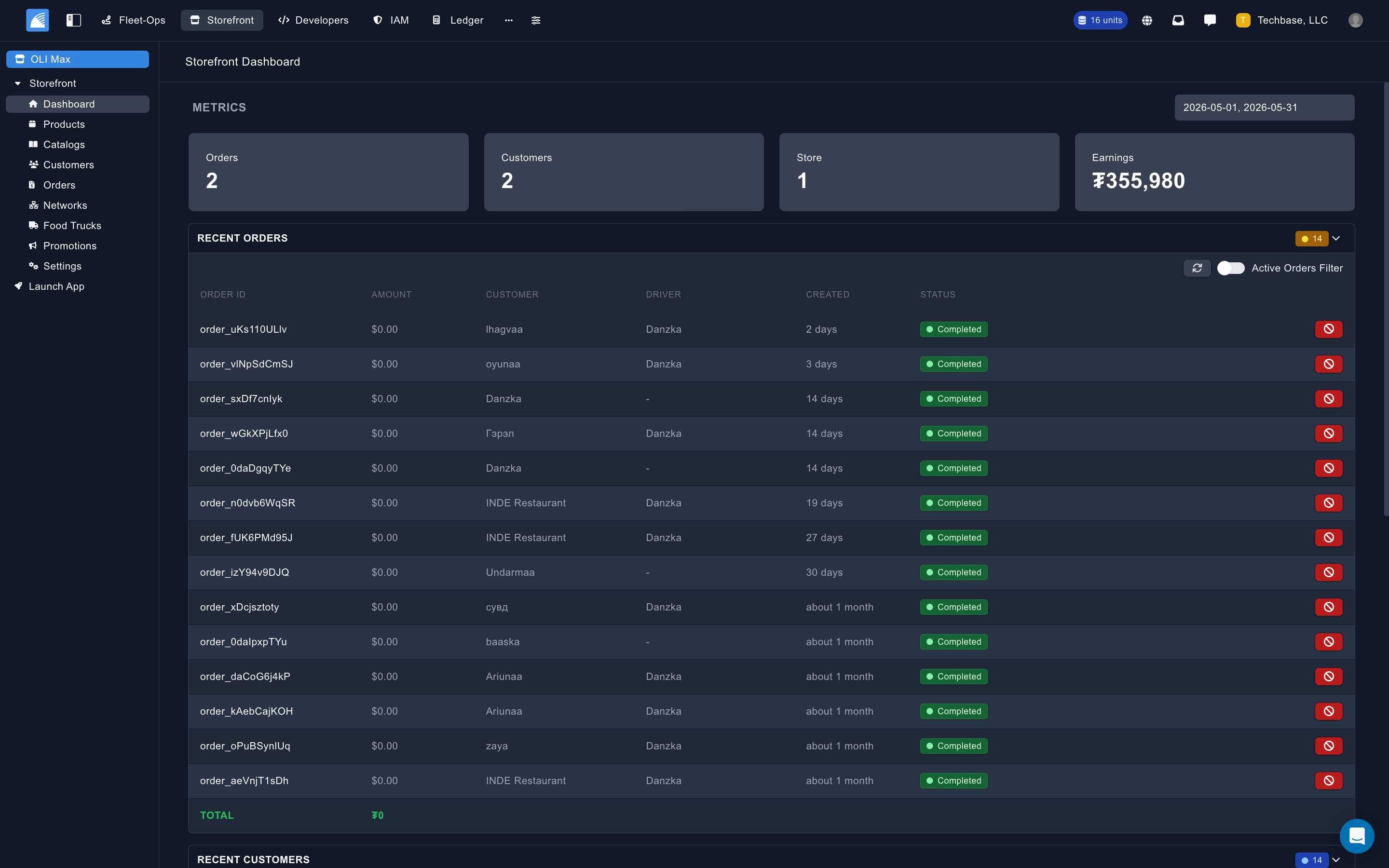1389x868 pixels.
Task: Cancel order_oPuBSynlUq with red icon
Action: [x=1328, y=746]
